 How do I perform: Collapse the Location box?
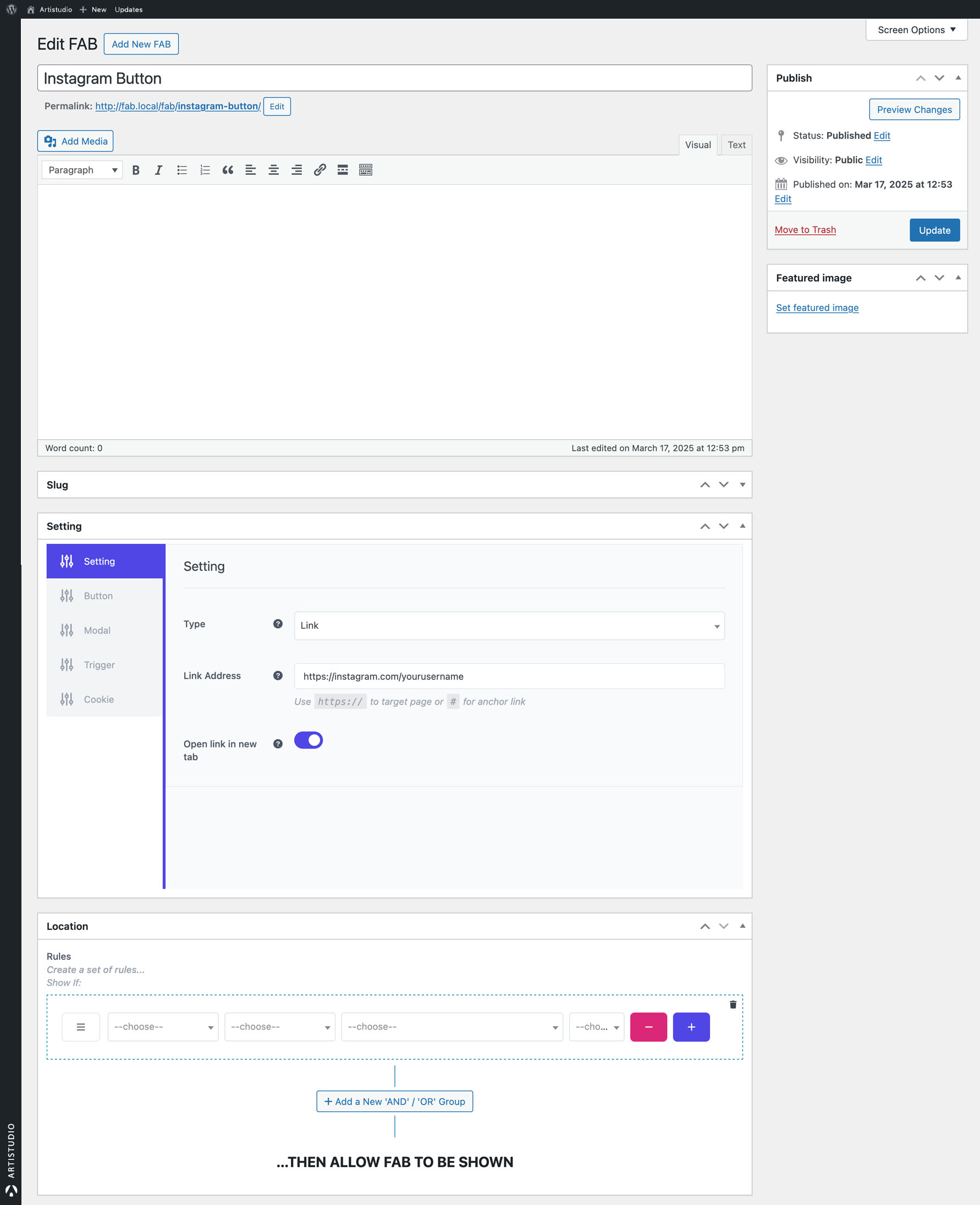742,926
